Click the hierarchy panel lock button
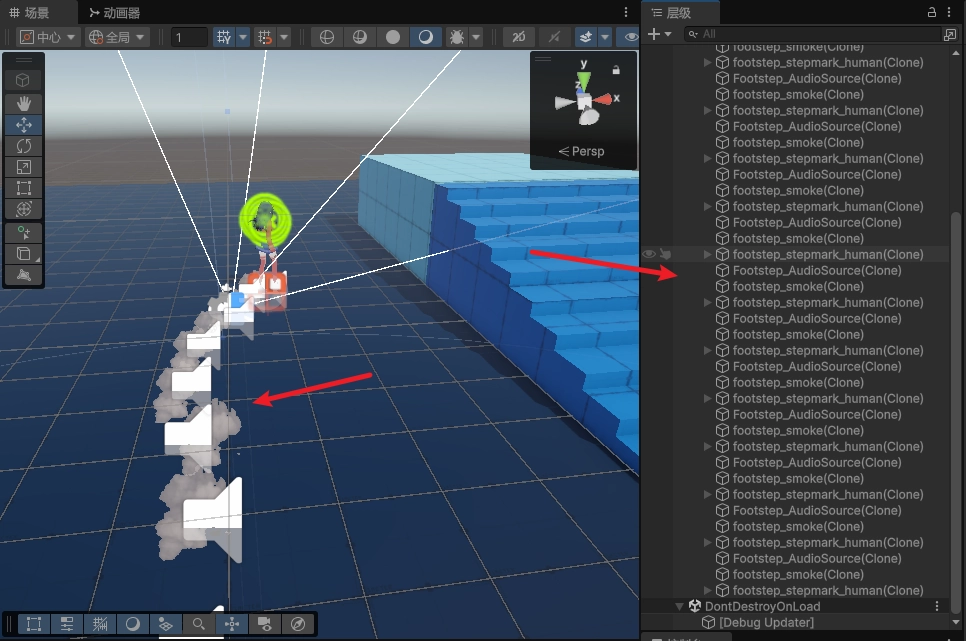 932,12
